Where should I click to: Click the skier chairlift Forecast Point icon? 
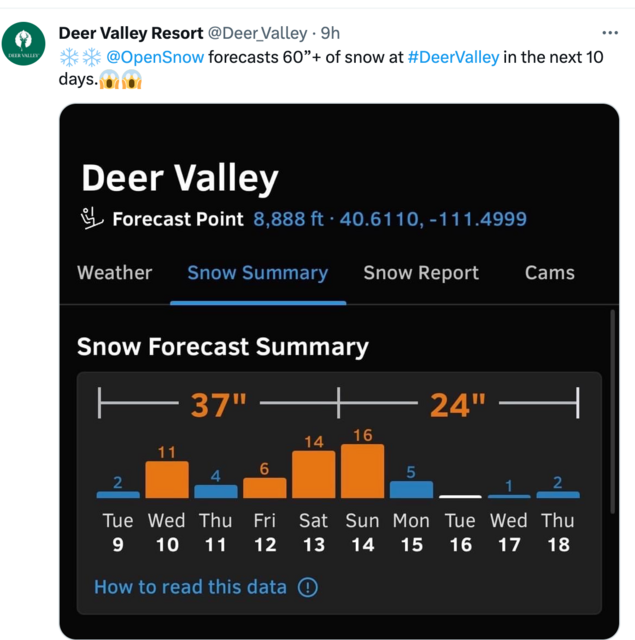tap(92, 218)
